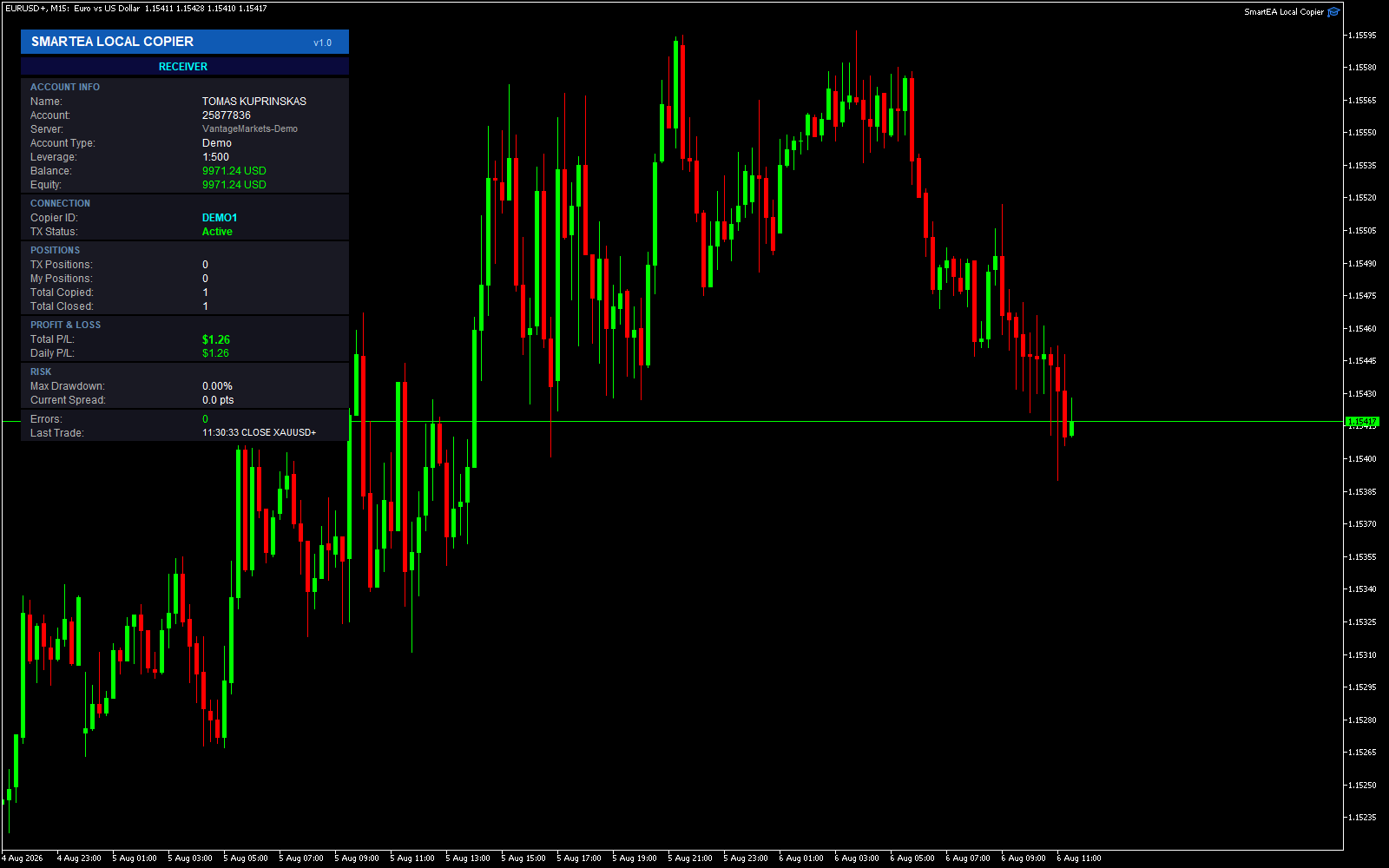This screenshot has width=1389, height=868.
Task: Click the Active TX Status value
Action: point(217,232)
